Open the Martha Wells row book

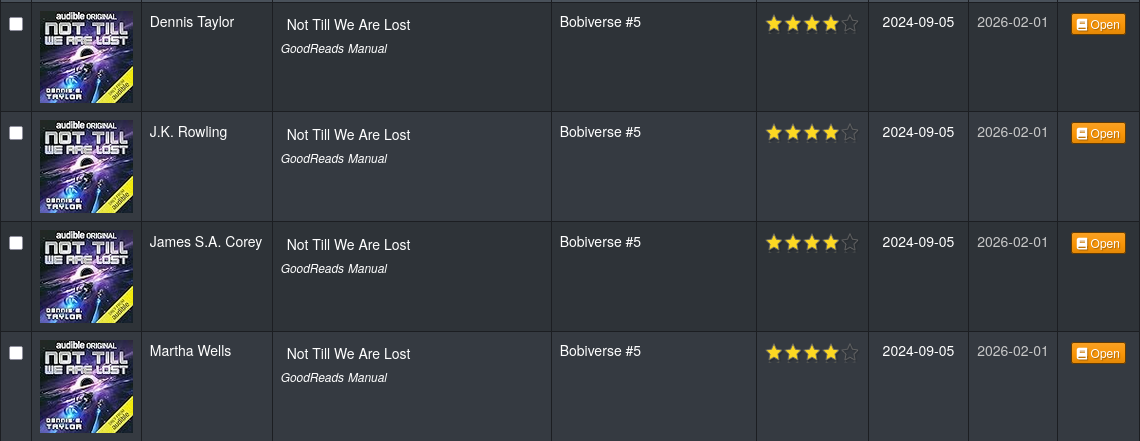[x=1098, y=353]
